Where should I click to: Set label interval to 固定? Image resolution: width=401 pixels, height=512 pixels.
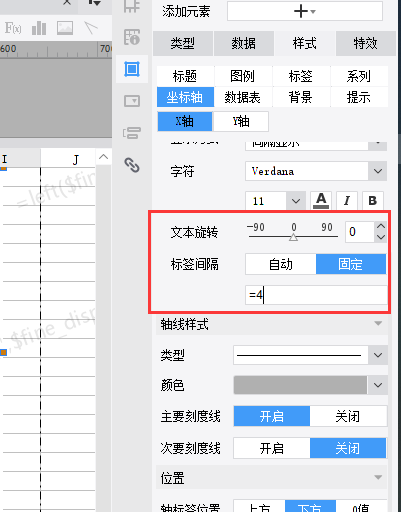click(351, 264)
